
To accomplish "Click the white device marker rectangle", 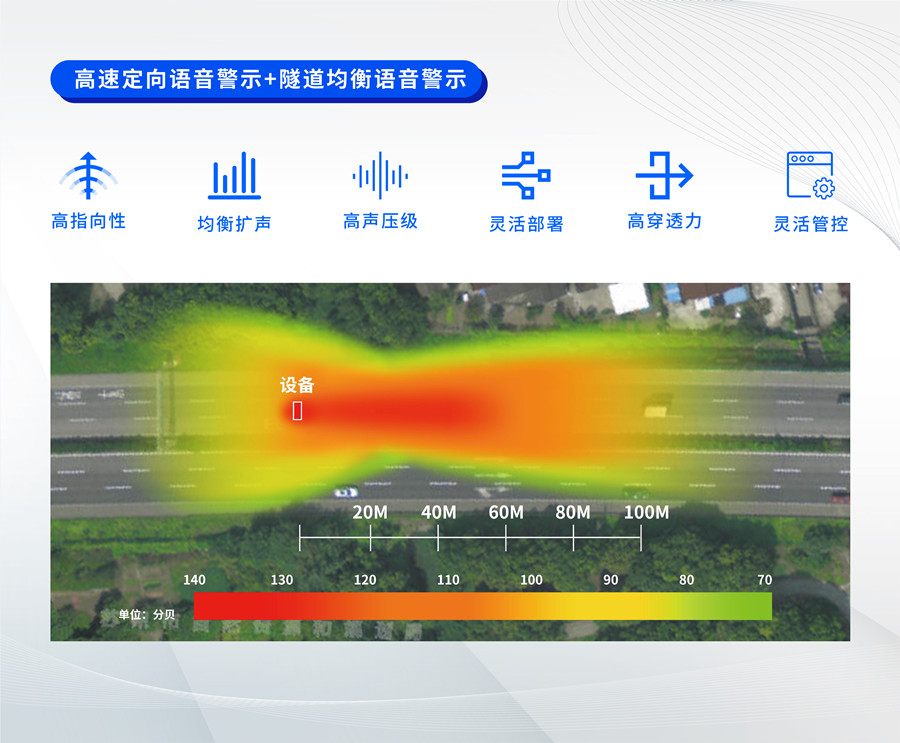I will (297, 410).
